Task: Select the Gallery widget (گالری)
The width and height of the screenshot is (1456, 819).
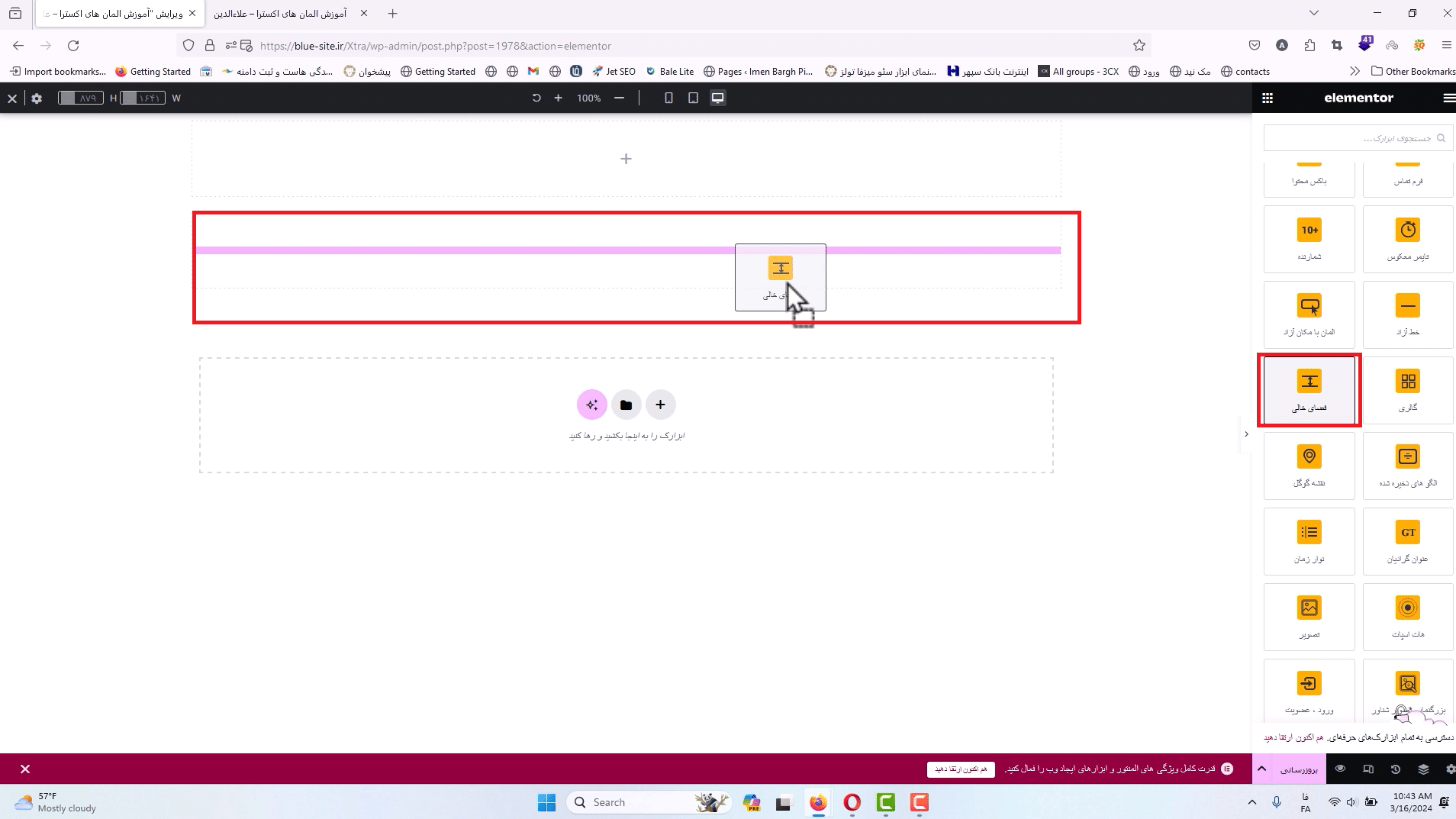Action: click(x=1408, y=390)
